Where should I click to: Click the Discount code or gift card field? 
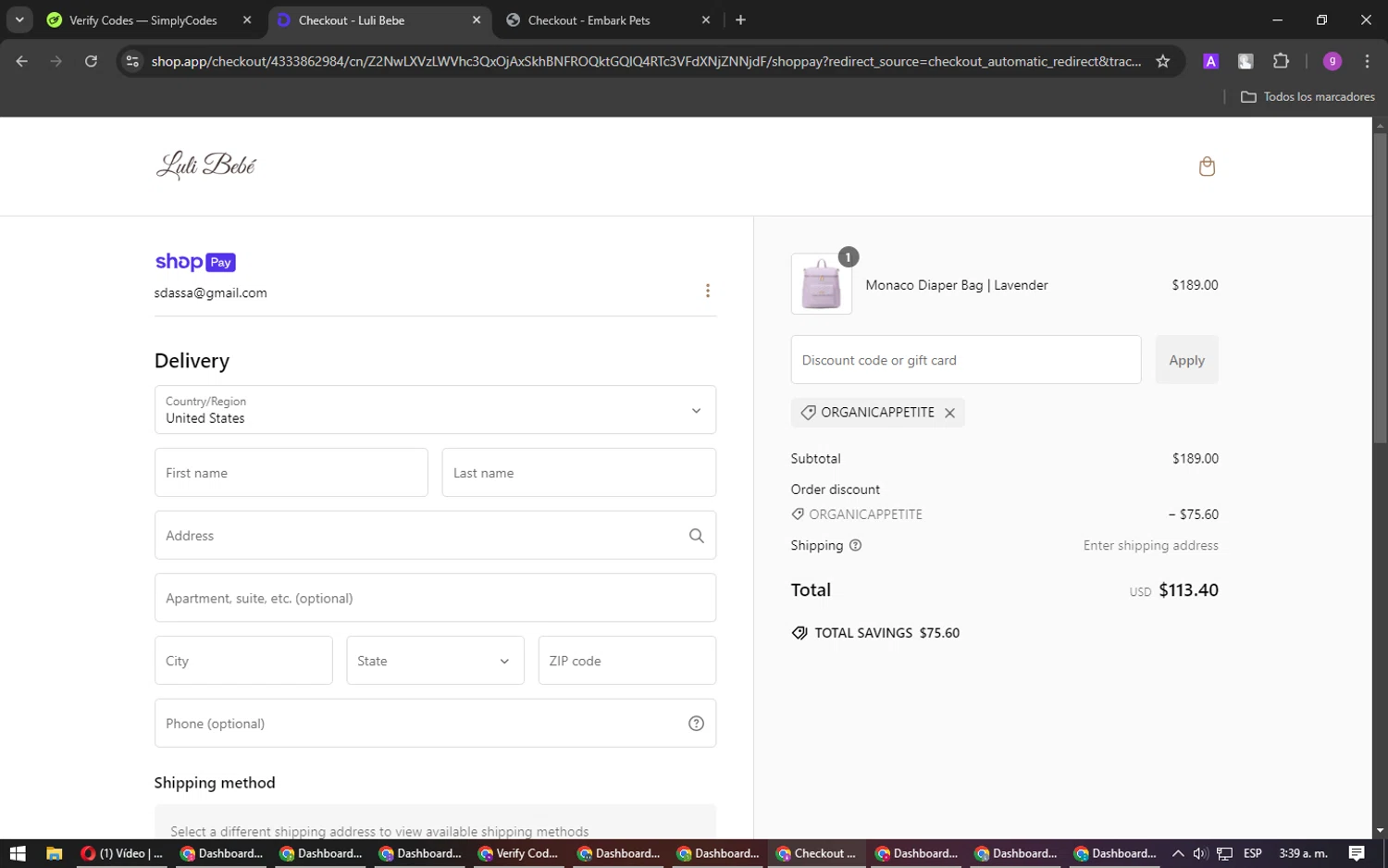point(966,360)
